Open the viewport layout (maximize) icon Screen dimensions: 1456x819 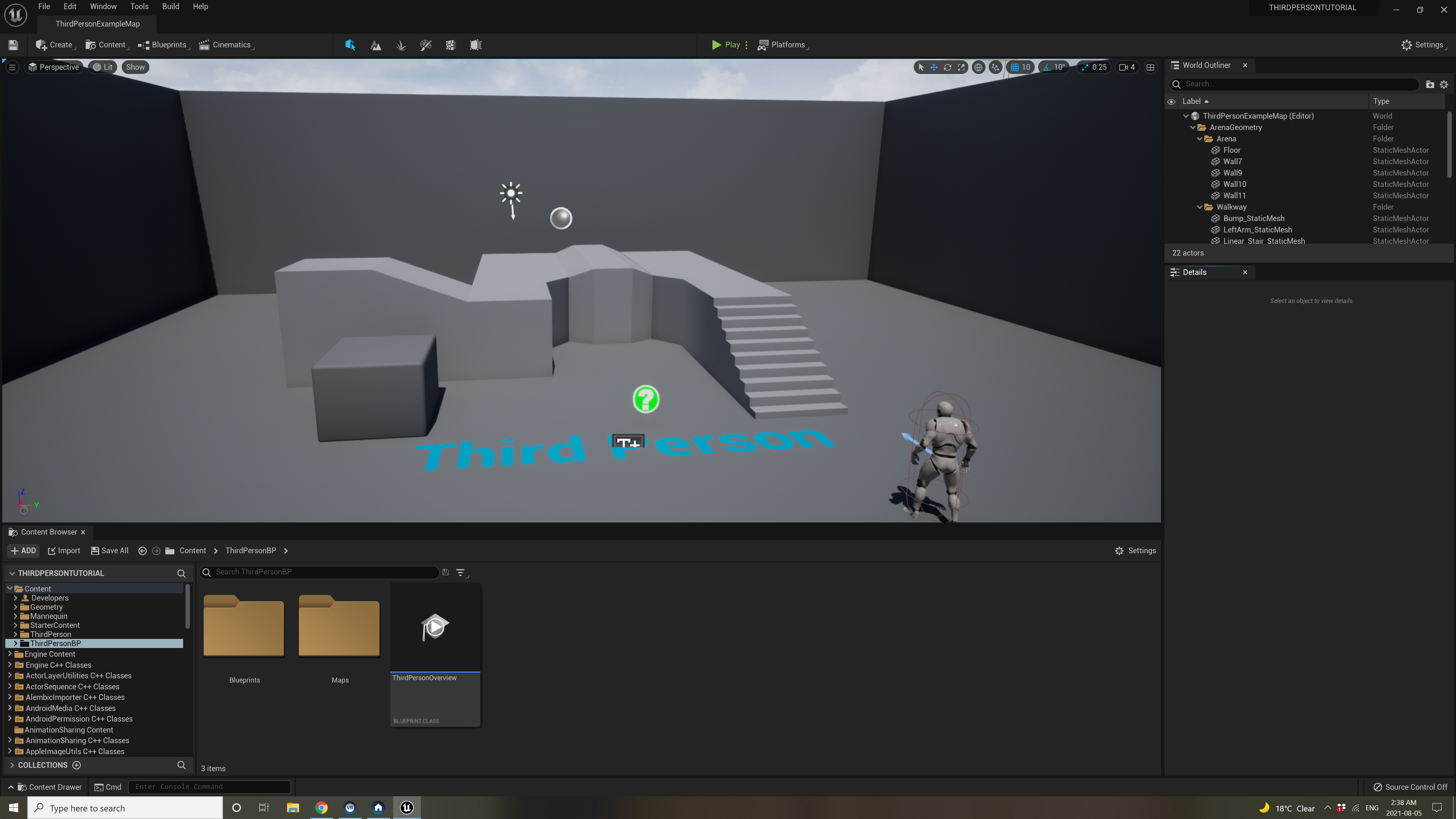(x=1150, y=67)
